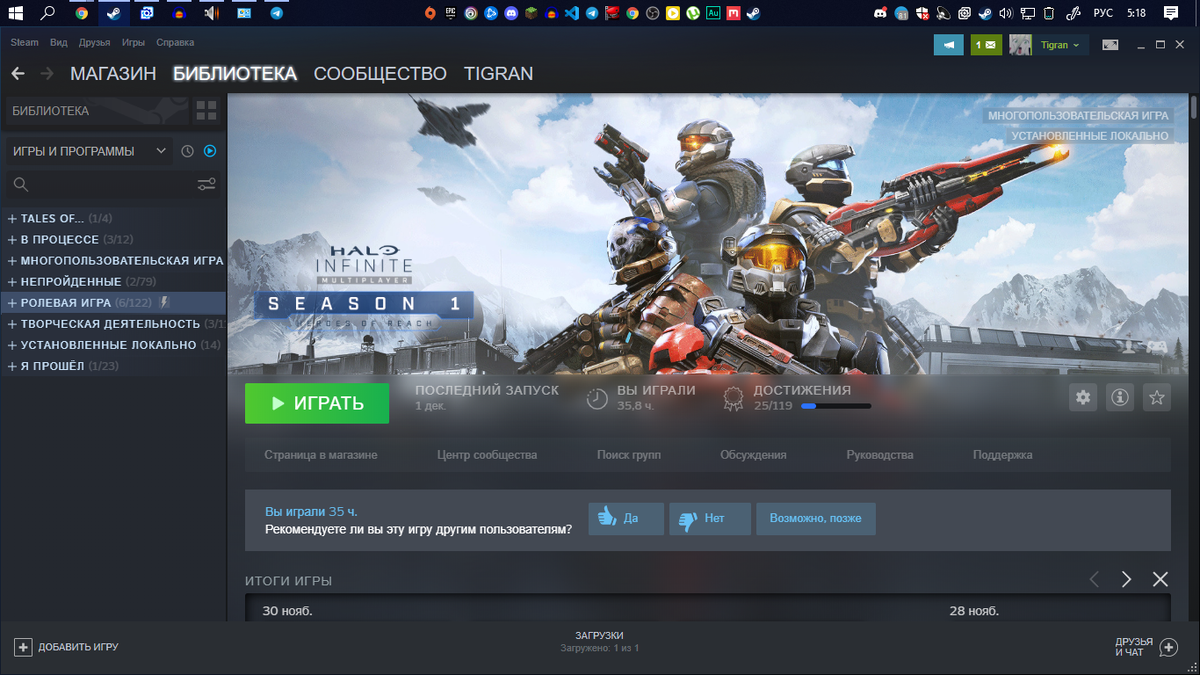
Task: Show next game summary arrow
Action: [1127, 580]
